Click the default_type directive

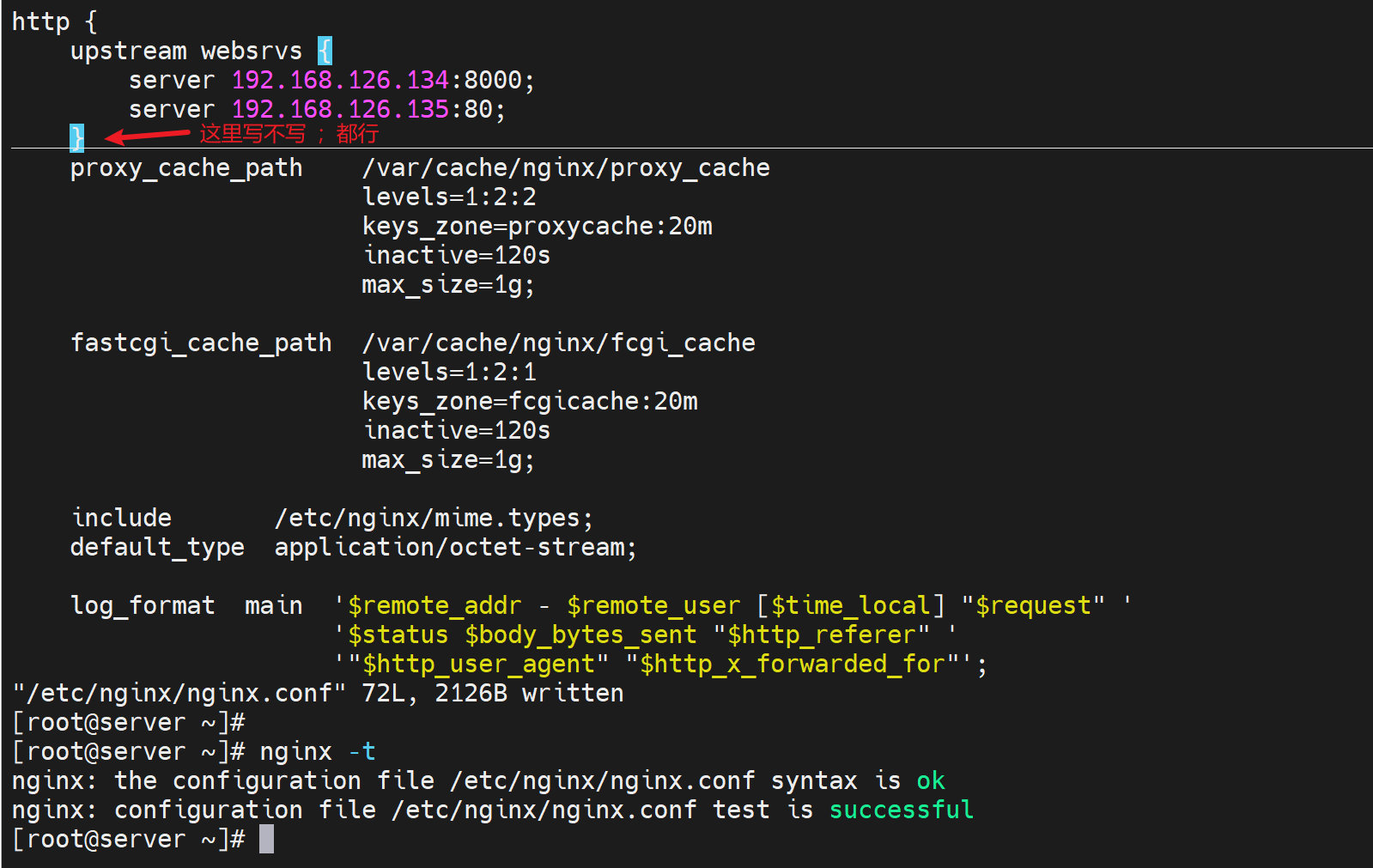157,548
